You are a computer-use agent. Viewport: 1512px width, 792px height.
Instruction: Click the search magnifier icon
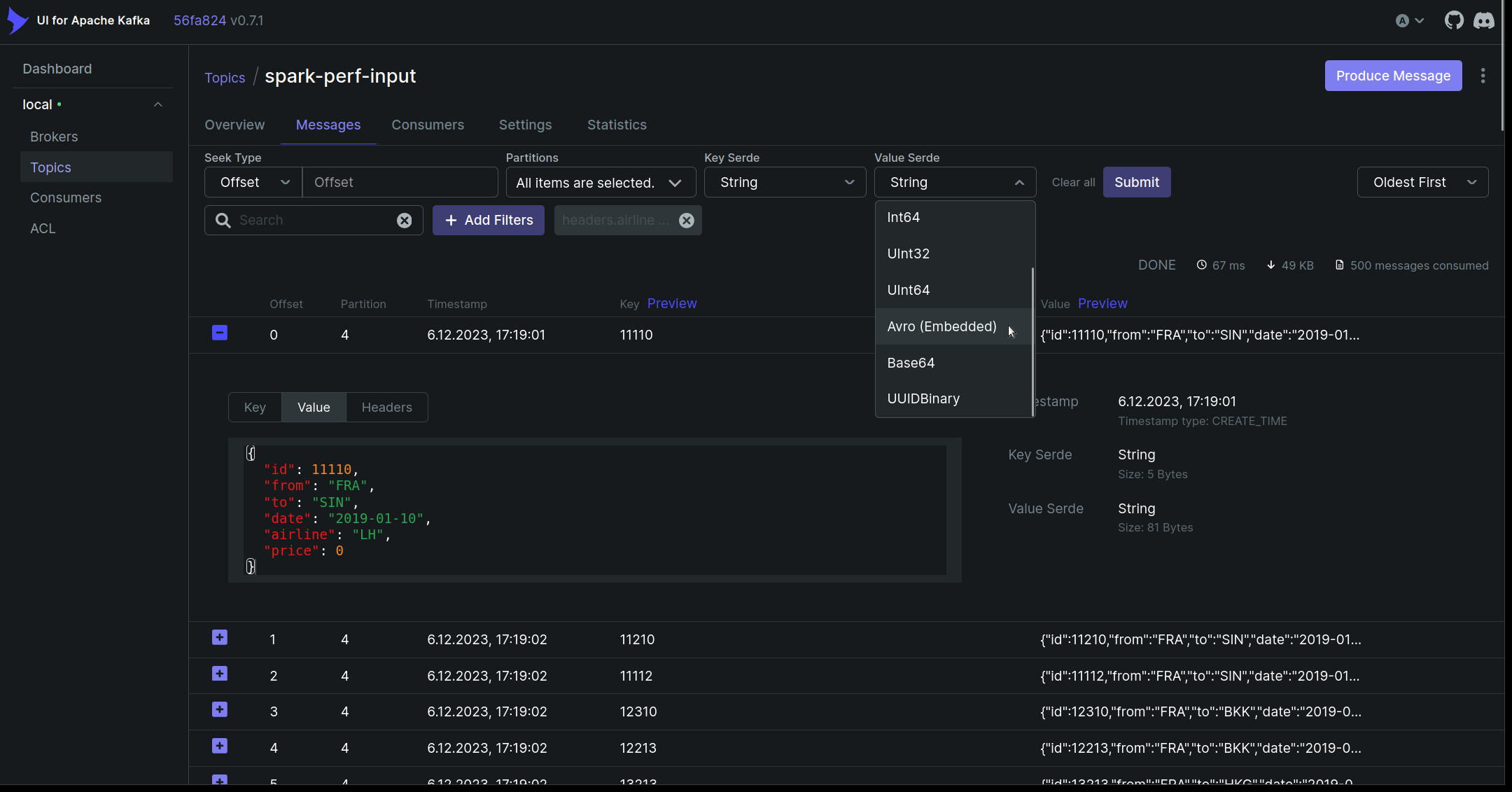(223, 220)
